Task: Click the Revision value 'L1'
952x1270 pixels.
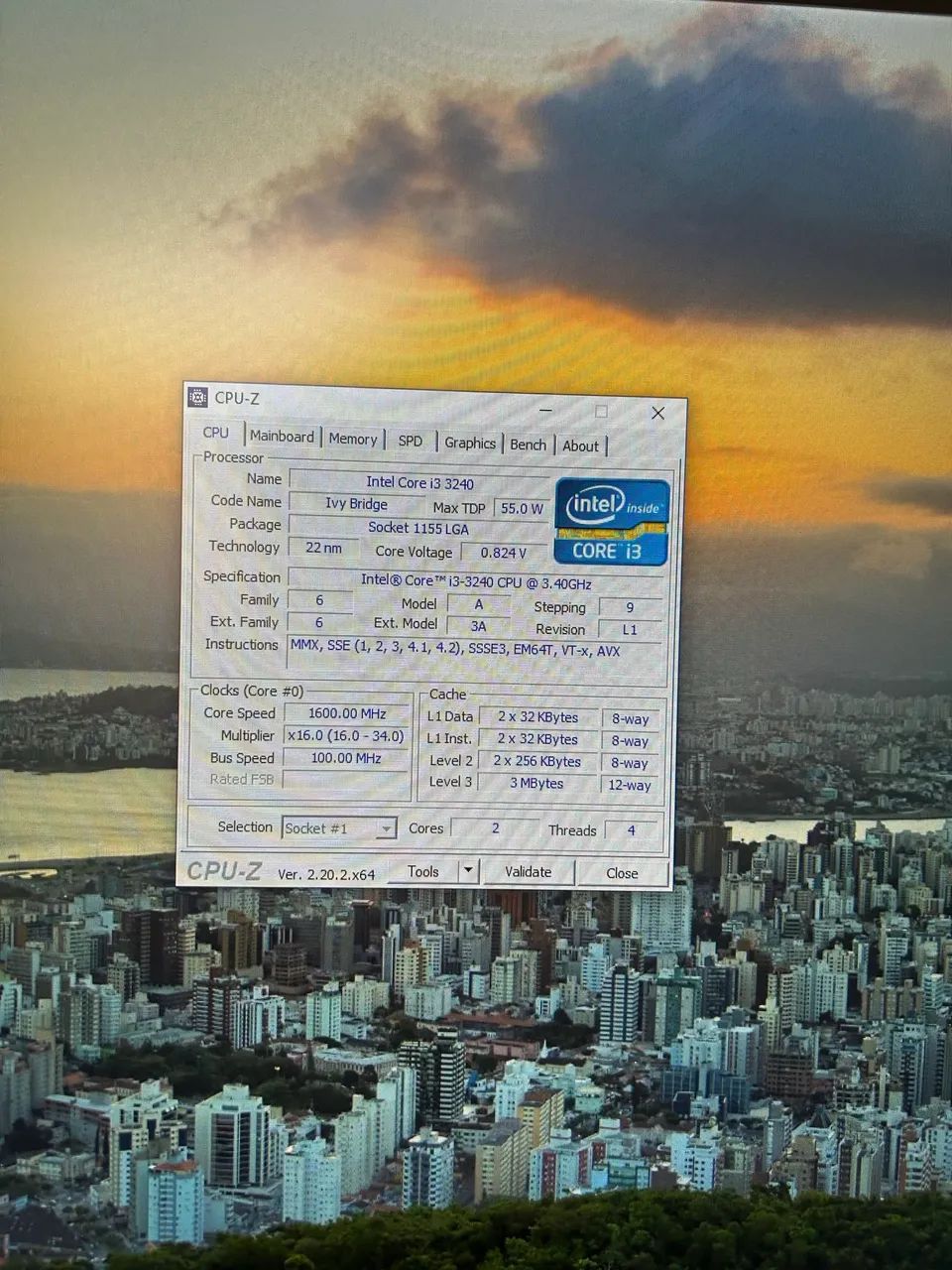Action: tap(630, 629)
